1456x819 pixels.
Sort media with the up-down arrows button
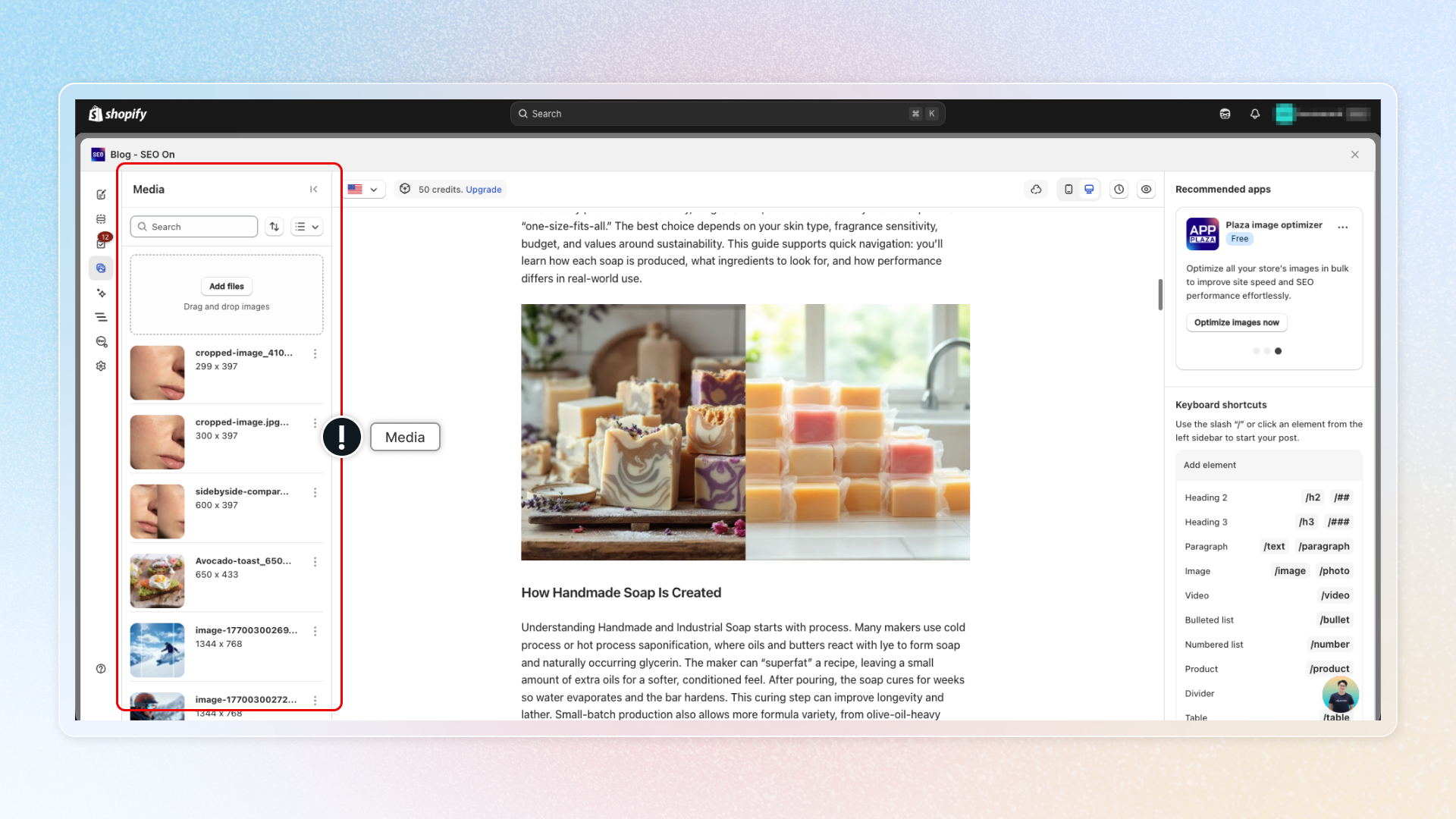tap(275, 227)
